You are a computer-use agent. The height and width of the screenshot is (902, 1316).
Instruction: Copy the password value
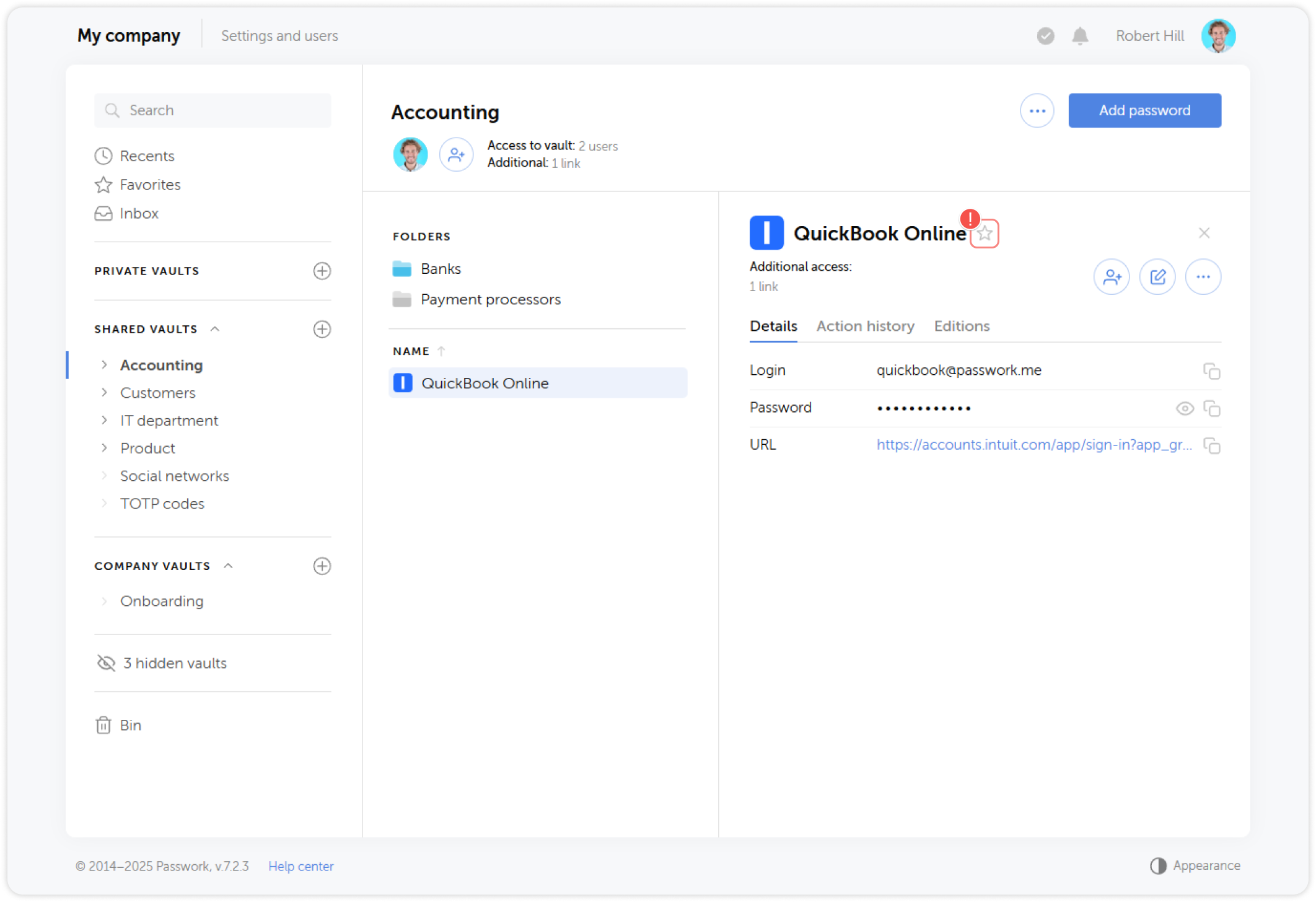click(x=1211, y=408)
